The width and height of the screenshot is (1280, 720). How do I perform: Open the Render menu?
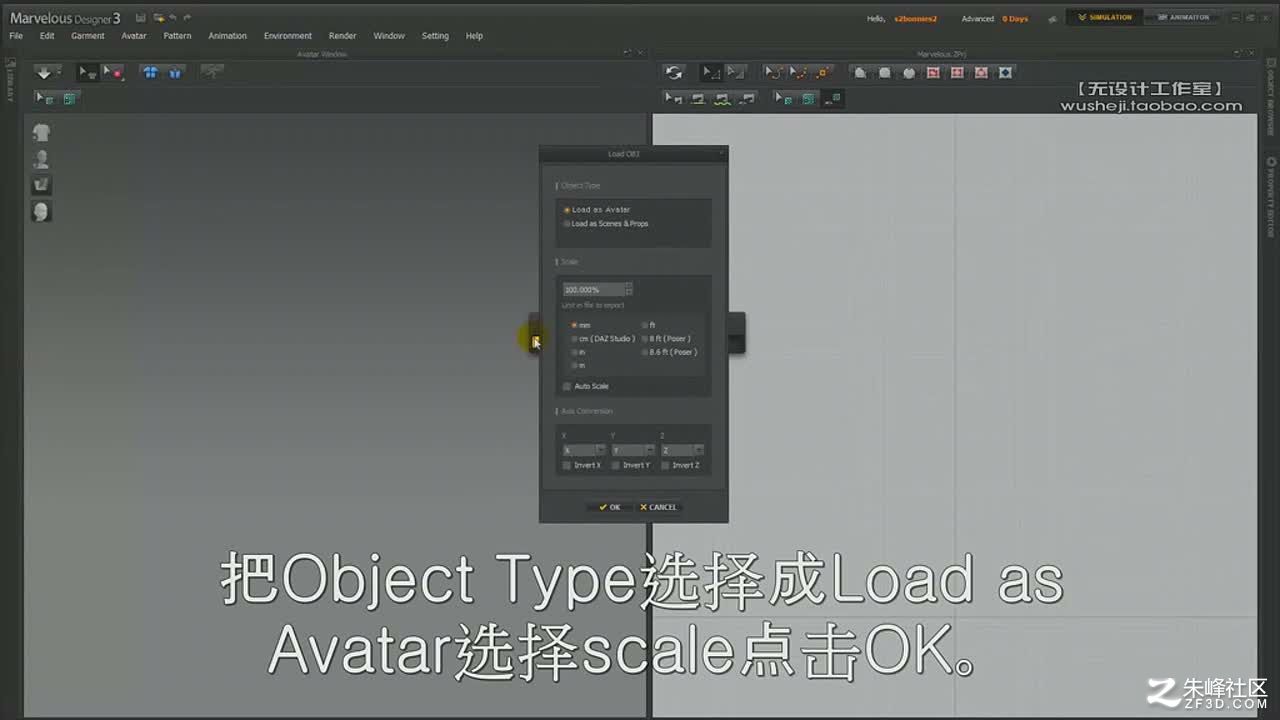point(342,36)
